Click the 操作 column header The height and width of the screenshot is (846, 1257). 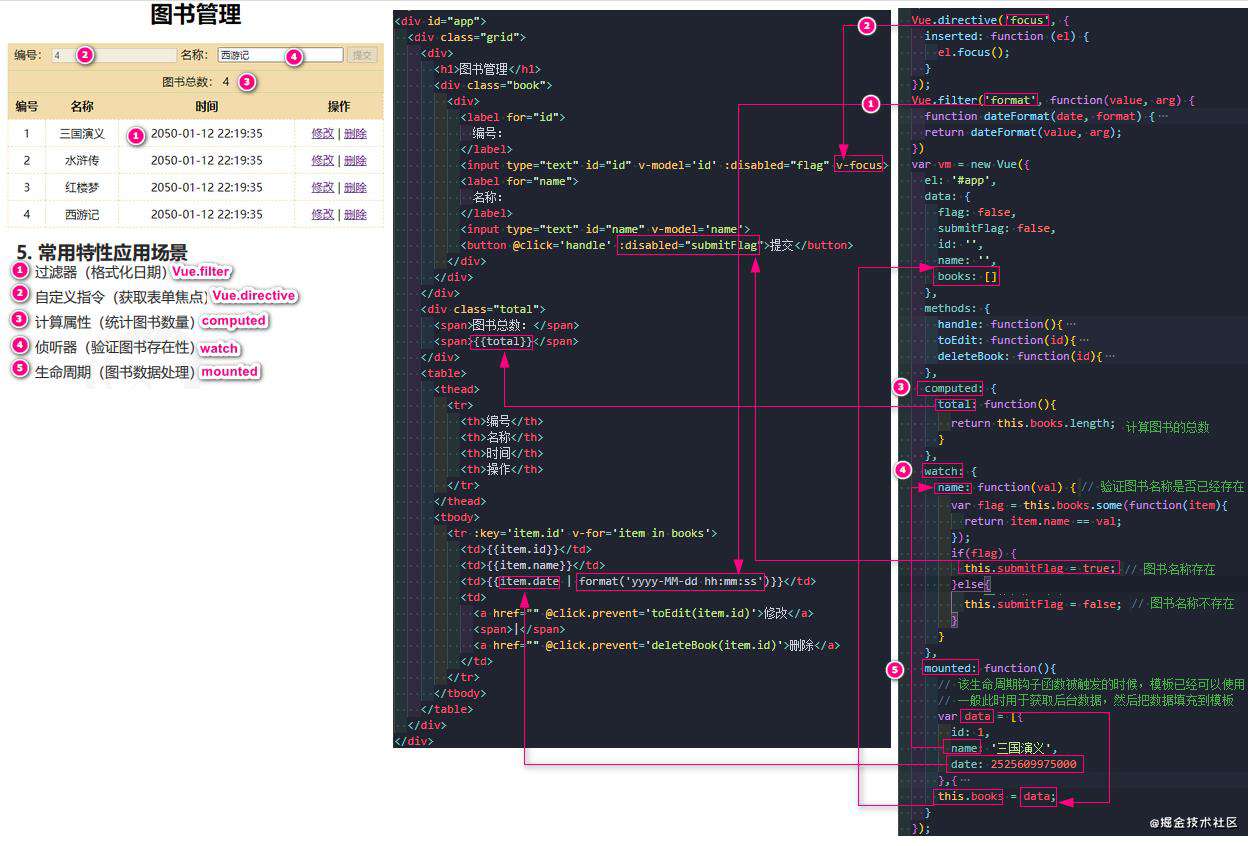point(339,106)
